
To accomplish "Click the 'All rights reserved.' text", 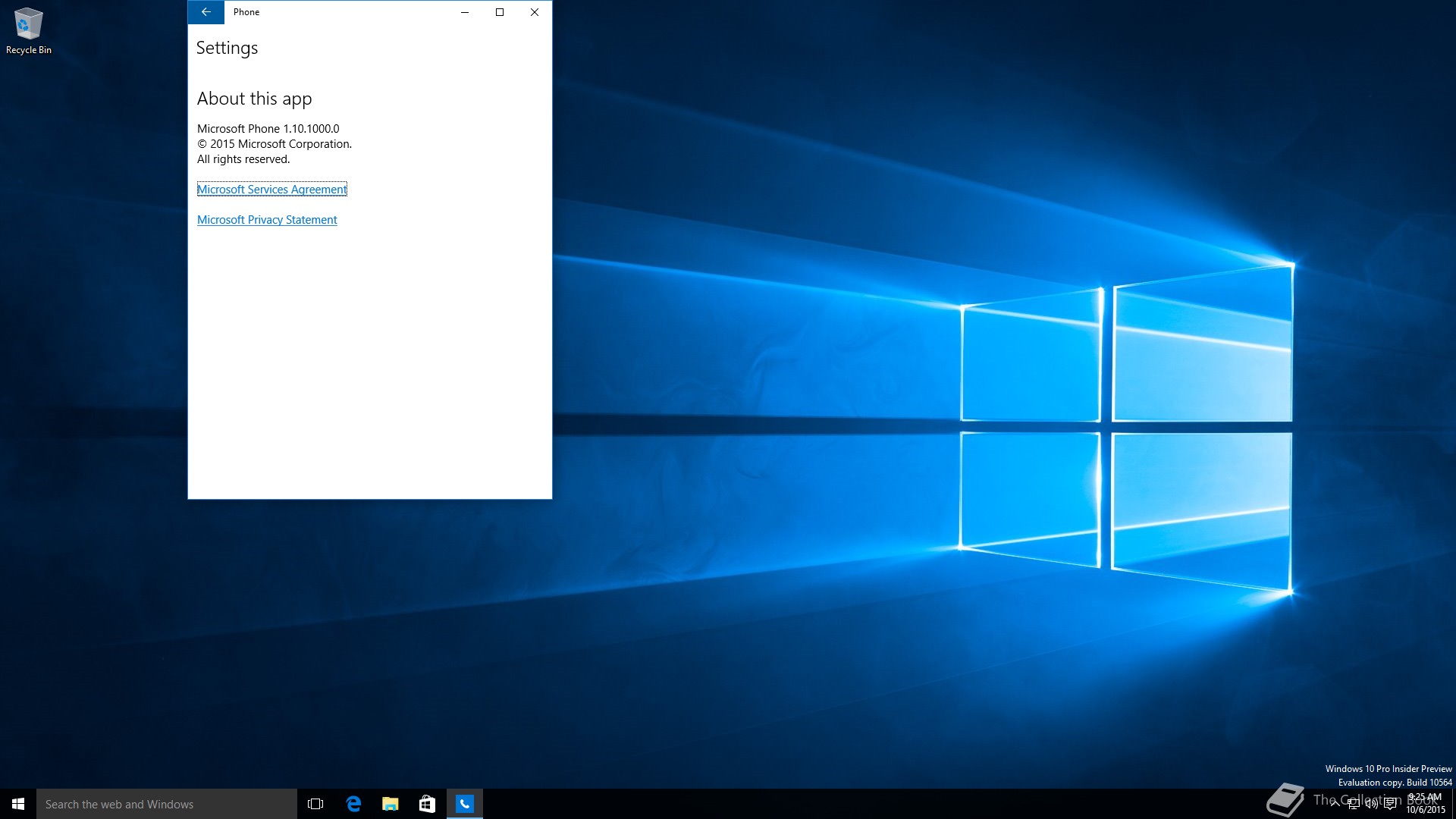I will click(243, 159).
